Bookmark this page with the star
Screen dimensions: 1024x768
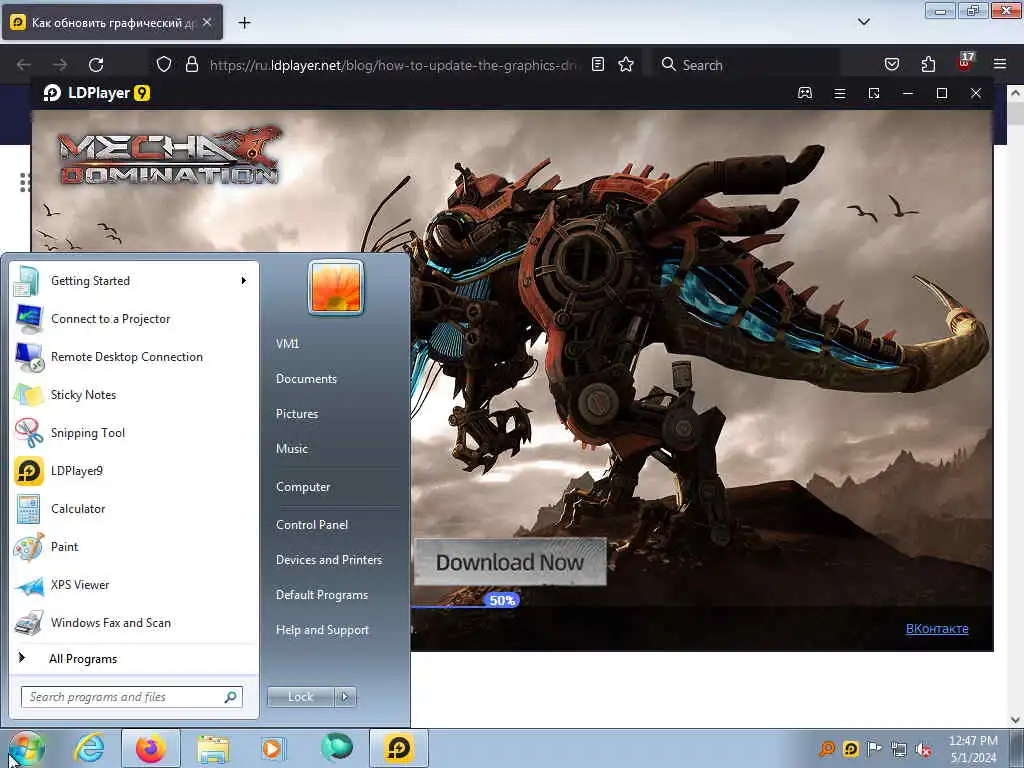626,65
